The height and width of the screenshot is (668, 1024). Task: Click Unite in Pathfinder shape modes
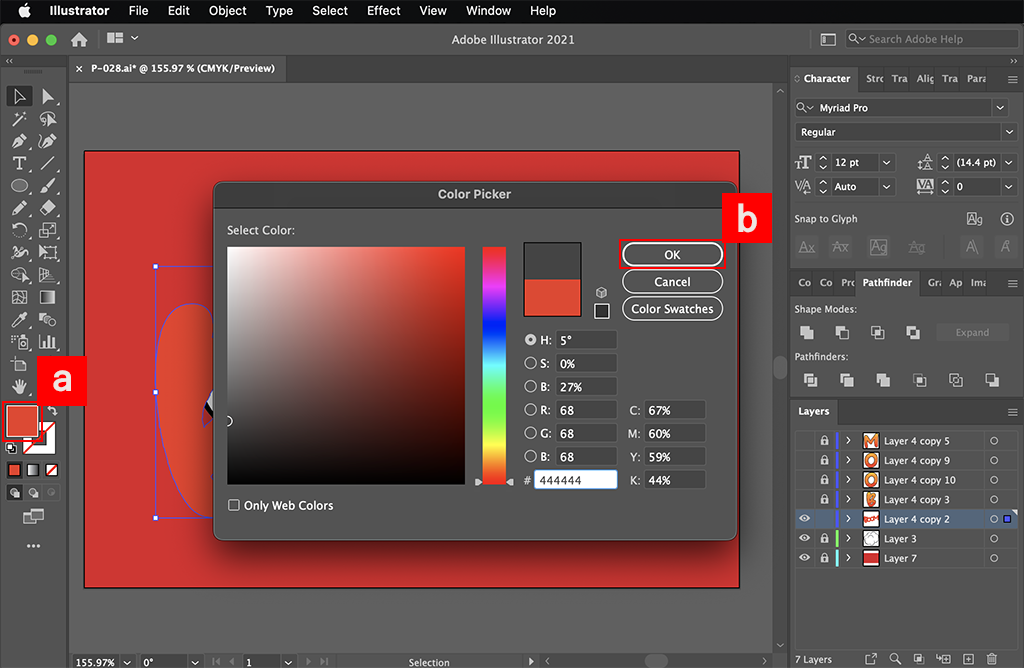[807, 332]
